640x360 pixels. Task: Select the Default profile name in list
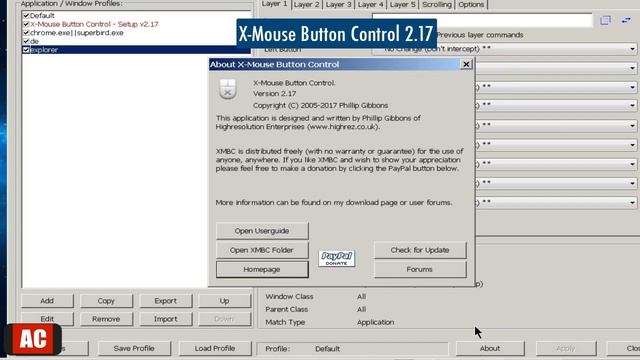(42, 16)
